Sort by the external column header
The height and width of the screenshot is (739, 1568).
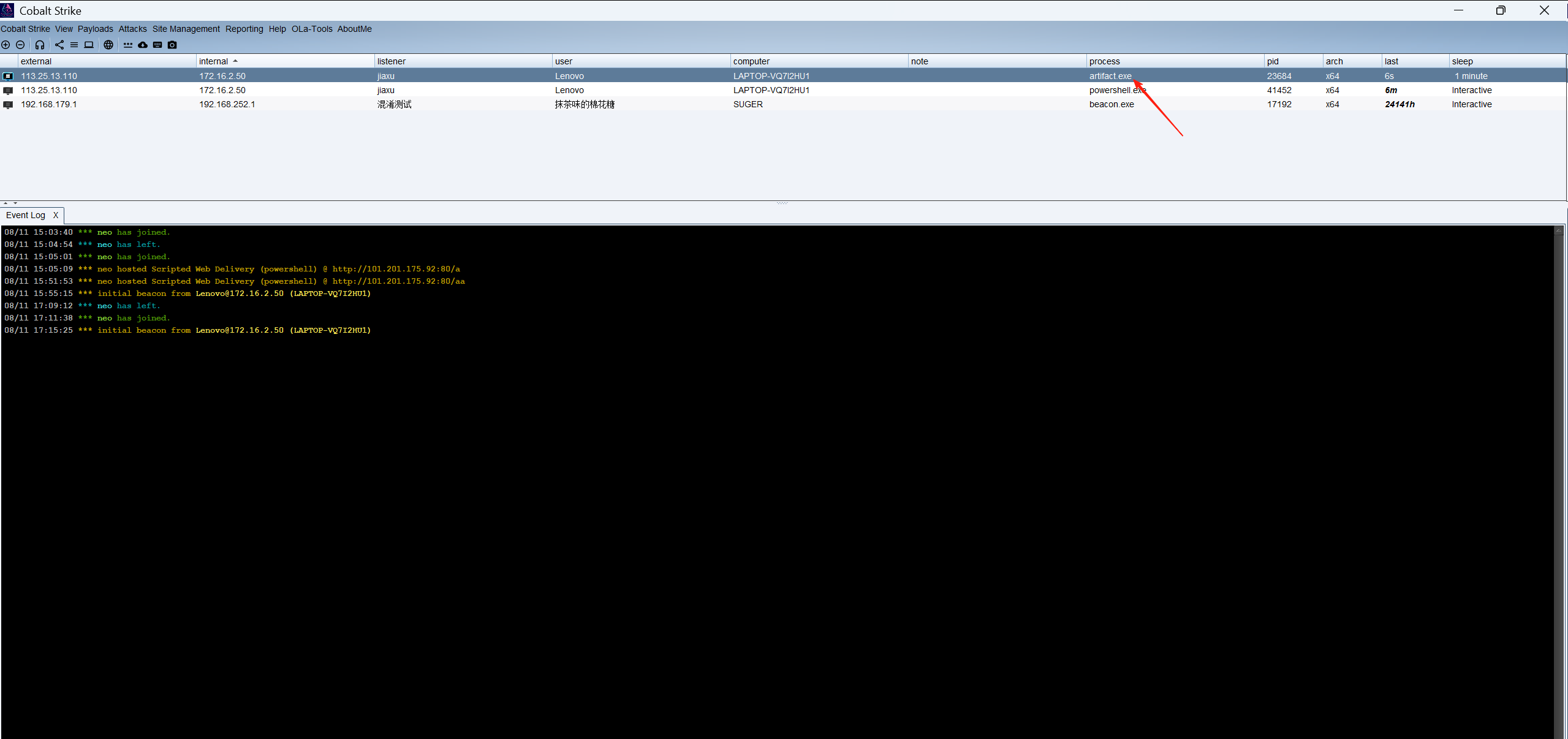tap(107, 61)
